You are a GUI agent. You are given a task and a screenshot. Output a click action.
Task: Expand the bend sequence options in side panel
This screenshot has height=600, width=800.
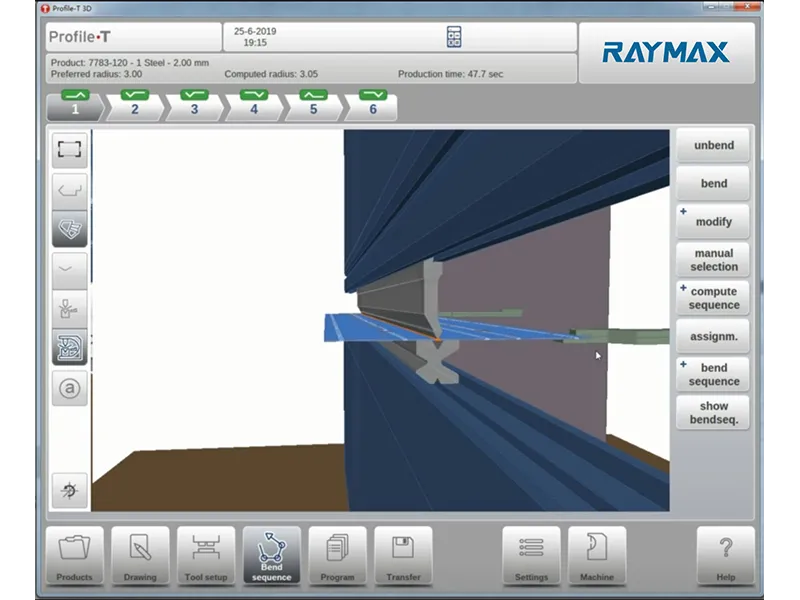pos(713,374)
